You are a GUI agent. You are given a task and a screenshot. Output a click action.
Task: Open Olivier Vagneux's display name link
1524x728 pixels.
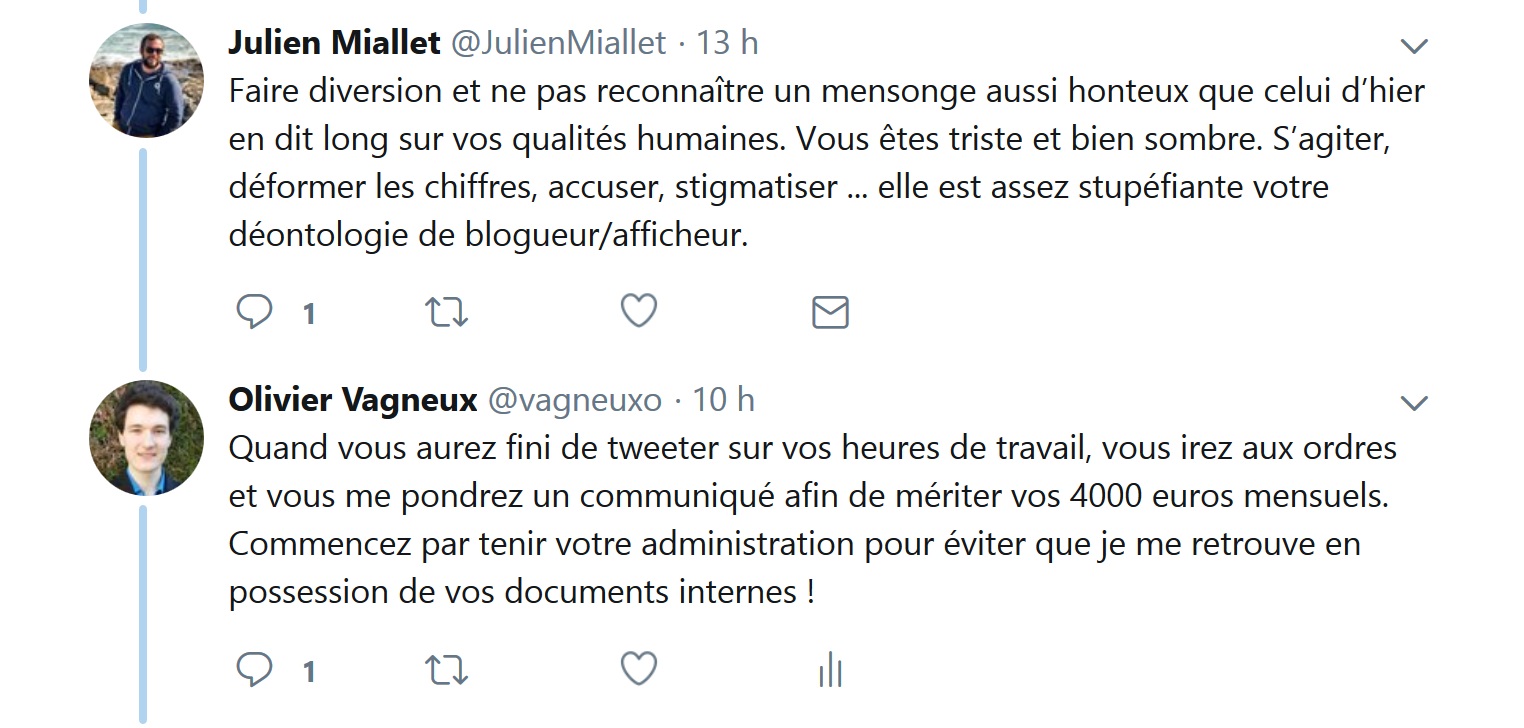coord(353,400)
